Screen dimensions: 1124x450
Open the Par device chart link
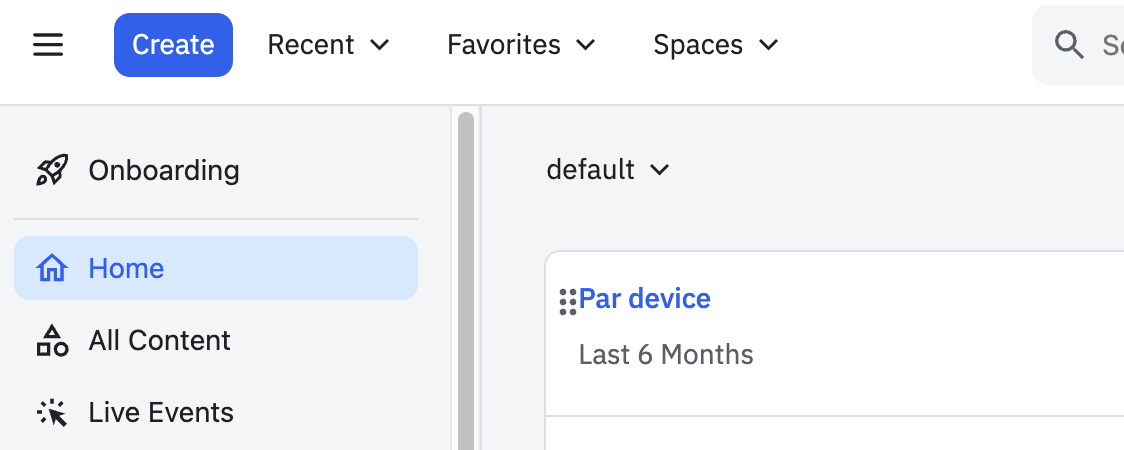[x=645, y=299]
